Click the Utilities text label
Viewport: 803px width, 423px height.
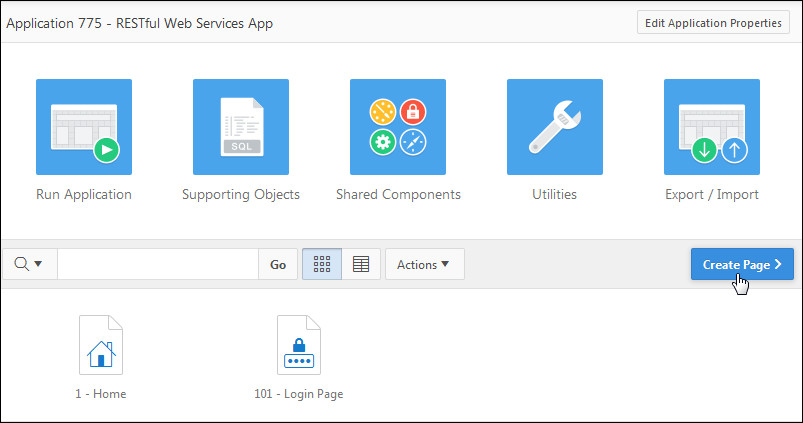tap(554, 195)
